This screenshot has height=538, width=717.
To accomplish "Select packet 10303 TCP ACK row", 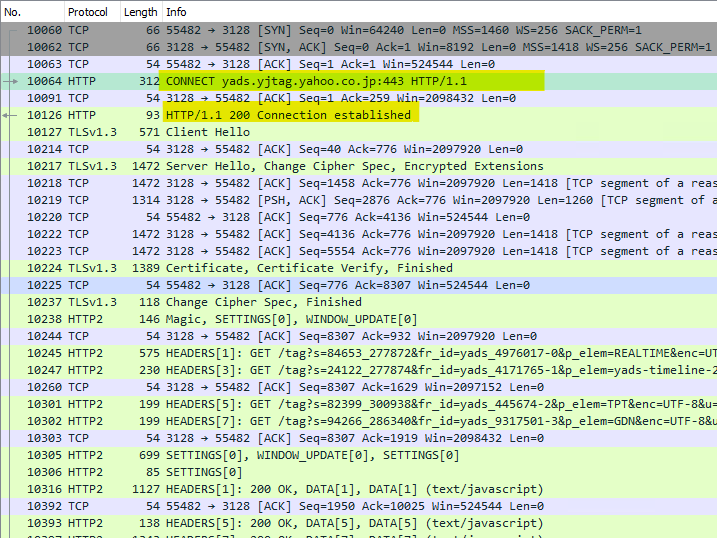I will pos(358,438).
